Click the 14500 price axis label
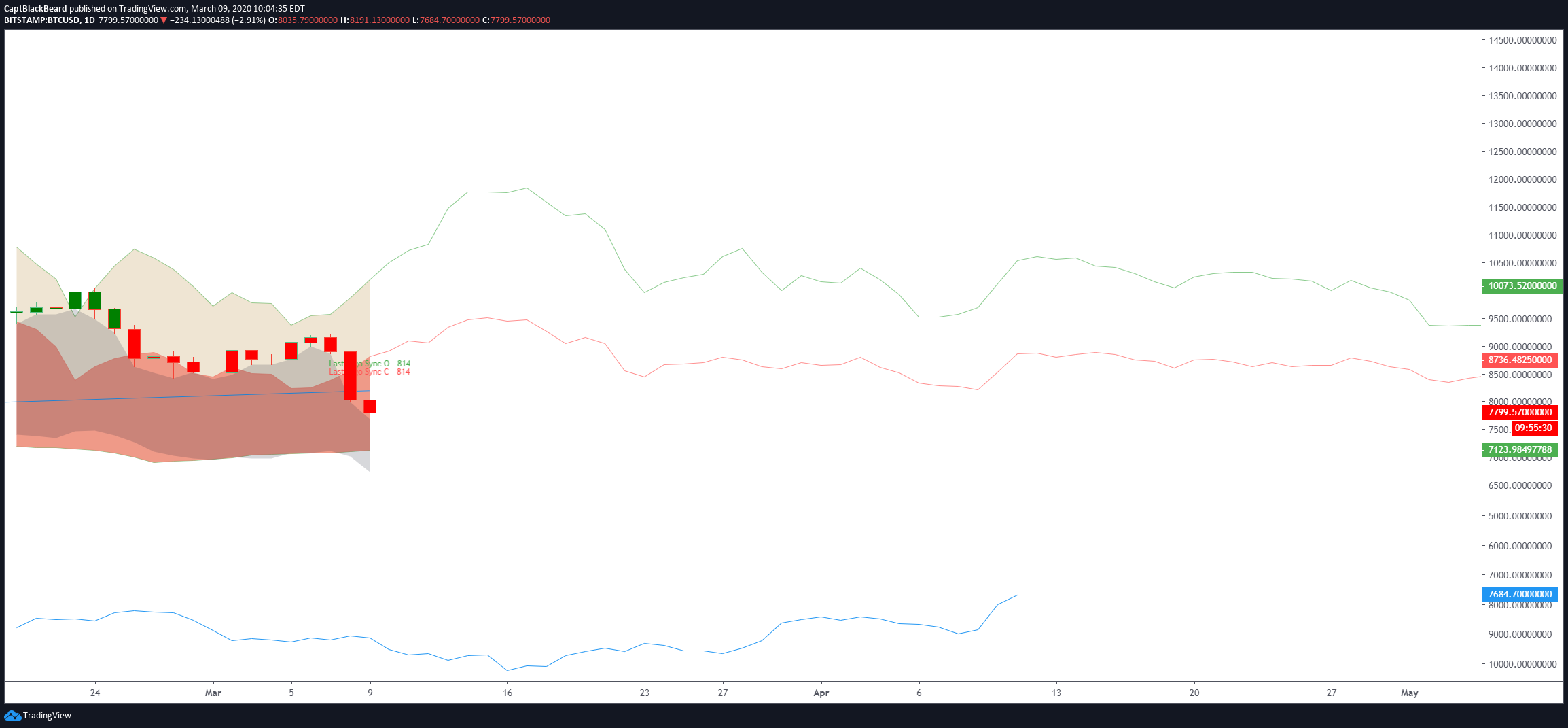Screen dimensions: 1568x728 tap(1522, 40)
